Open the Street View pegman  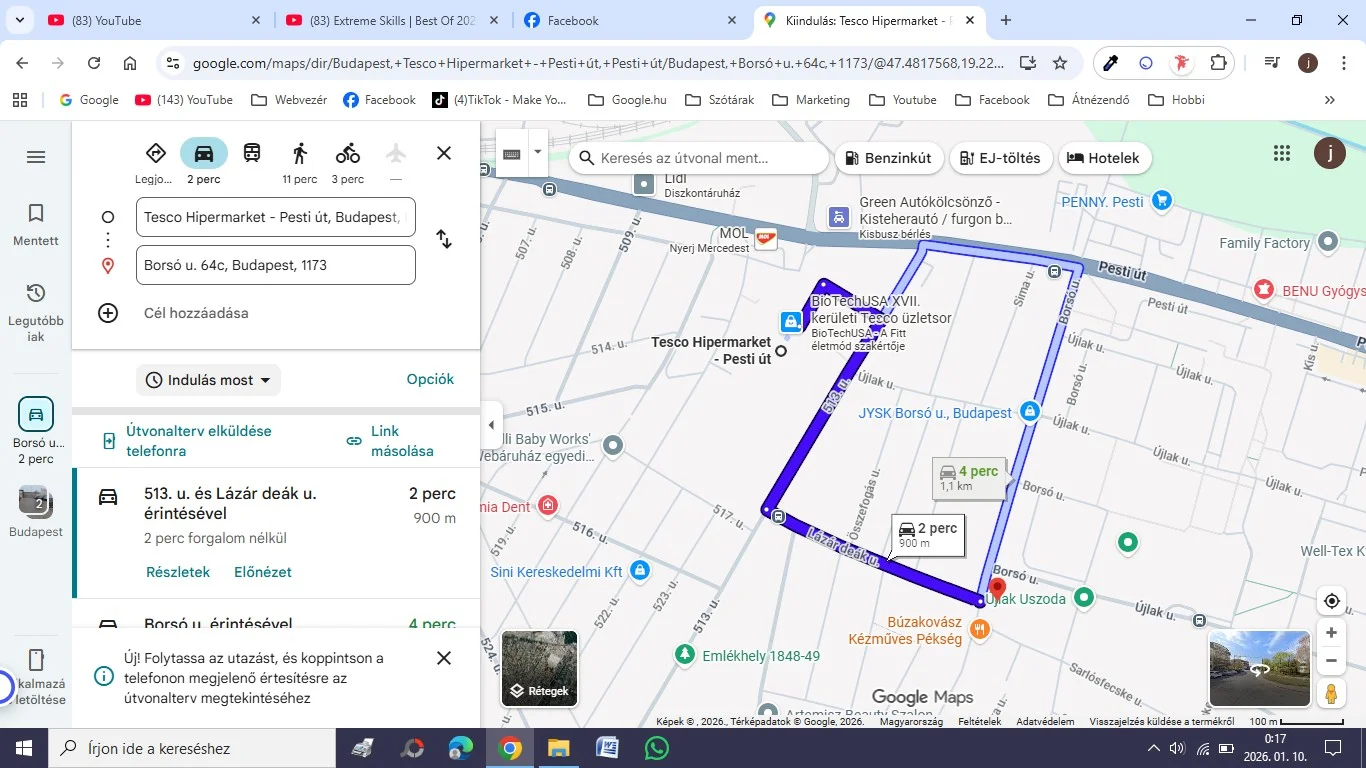(x=1331, y=693)
